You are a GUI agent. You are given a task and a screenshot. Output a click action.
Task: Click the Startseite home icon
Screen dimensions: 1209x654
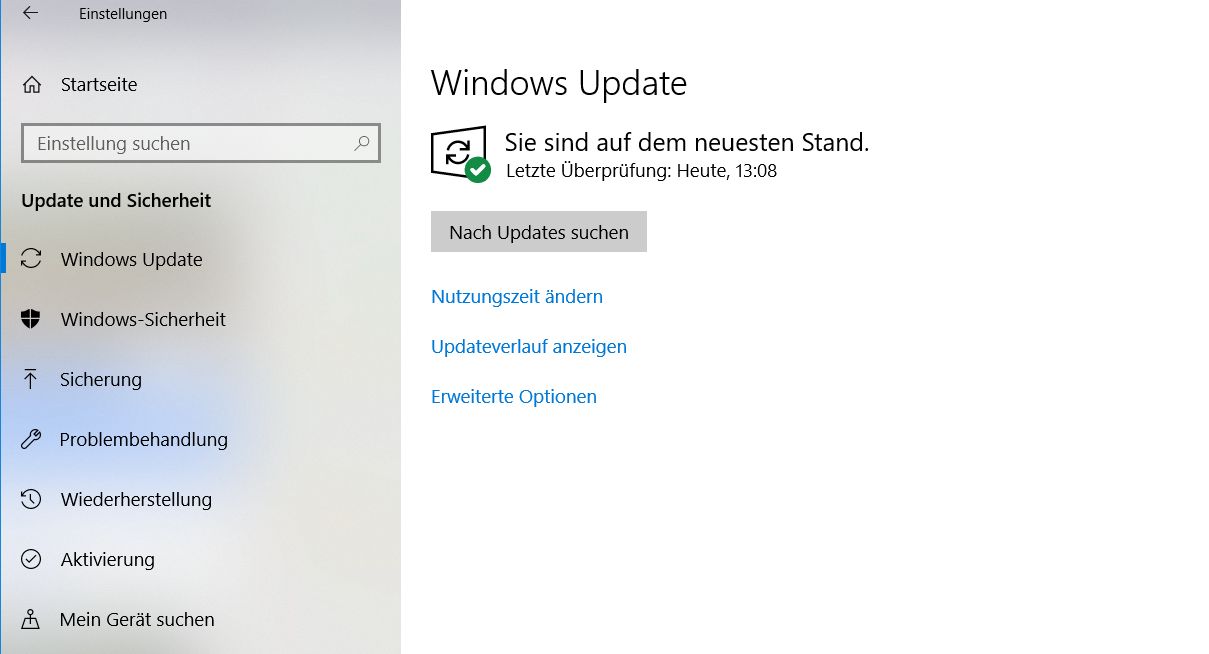click(32, 85)
